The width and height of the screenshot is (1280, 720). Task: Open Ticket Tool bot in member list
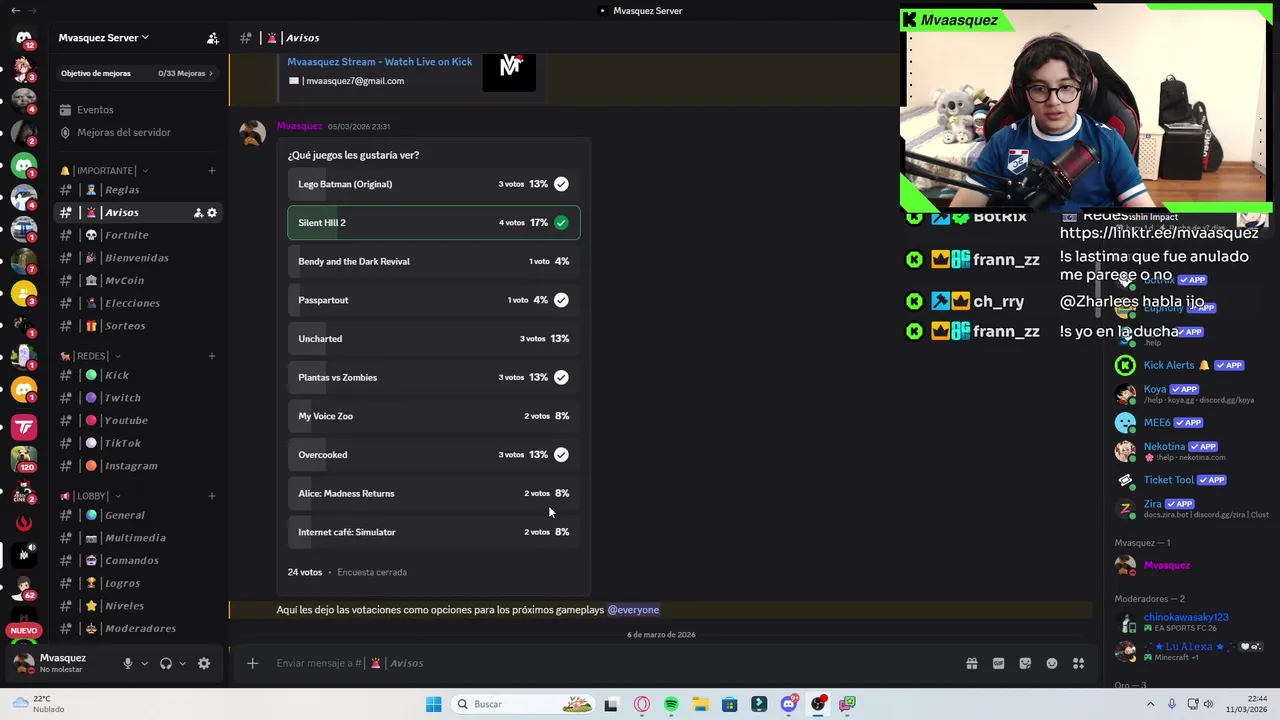1190,480
